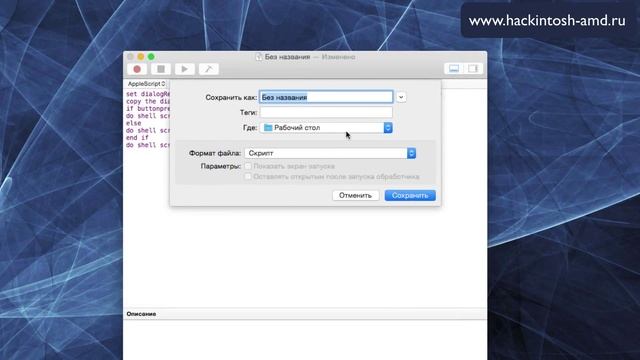This screenshot has width=640, height=360.
Task: Run the script with the Play button
Action: (184, 69)
